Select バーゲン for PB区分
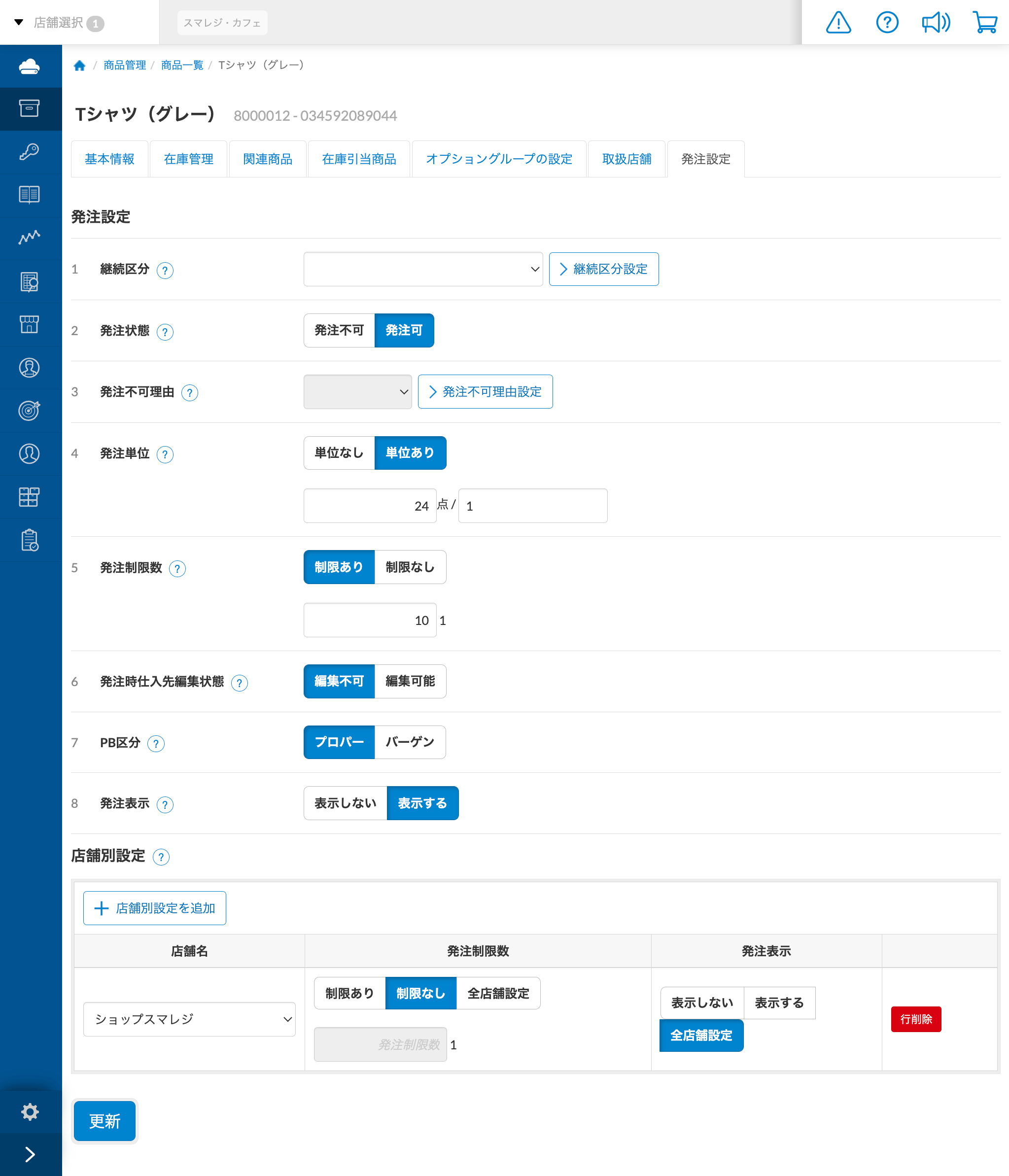This screenshot has height=1176, width=1009. point(410,742)
